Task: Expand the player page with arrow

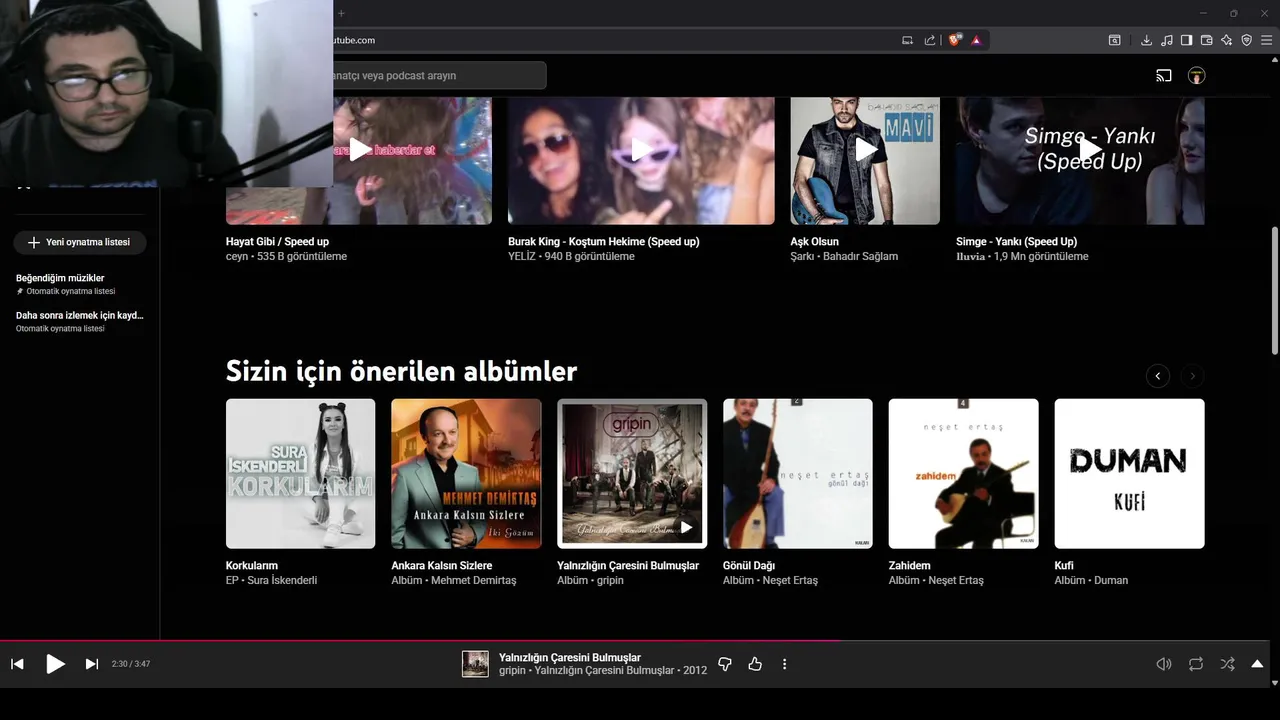Action: pos(1257,664)
